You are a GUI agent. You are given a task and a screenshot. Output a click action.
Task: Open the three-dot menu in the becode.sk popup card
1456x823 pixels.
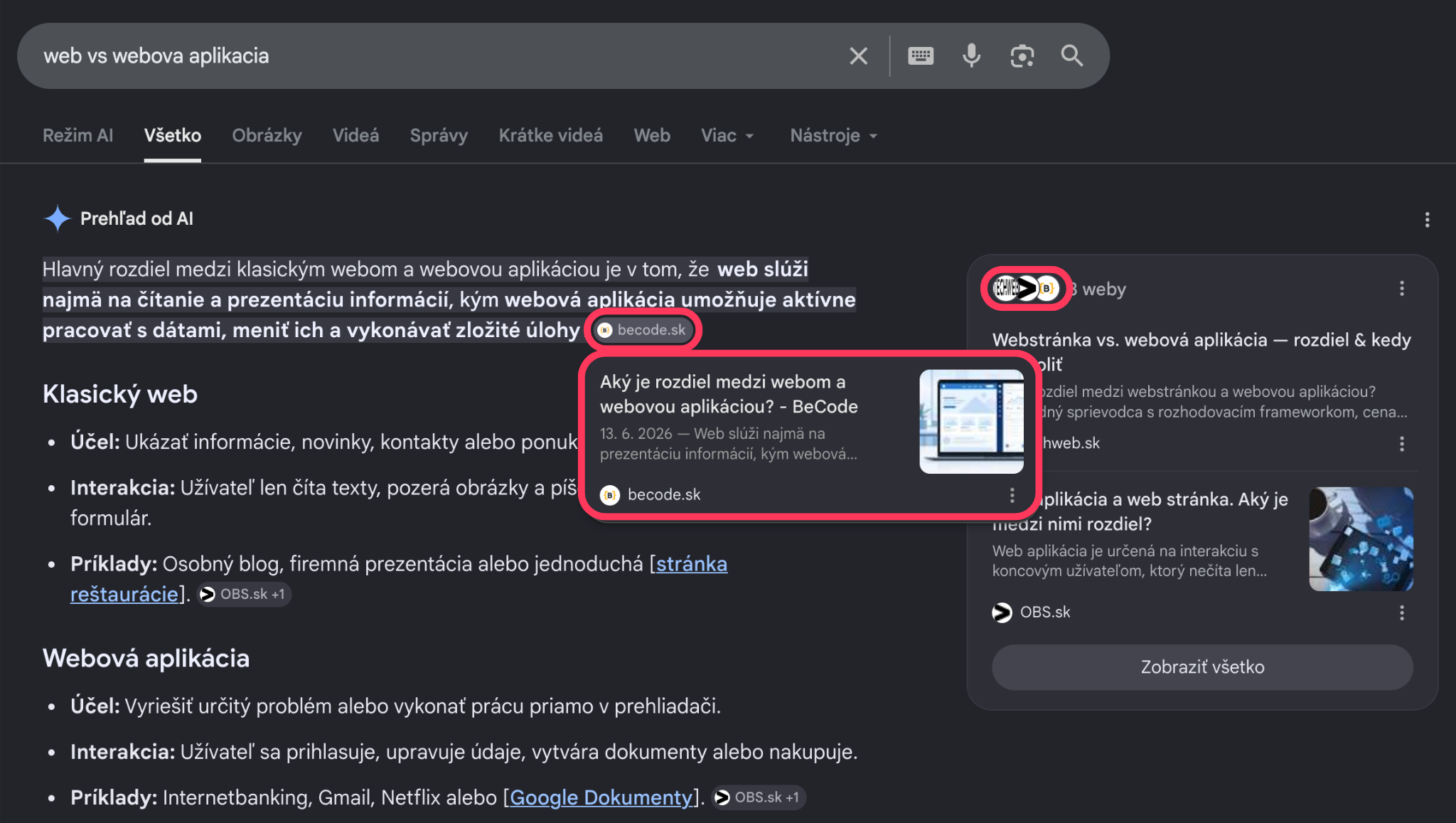coord(1012,495)
